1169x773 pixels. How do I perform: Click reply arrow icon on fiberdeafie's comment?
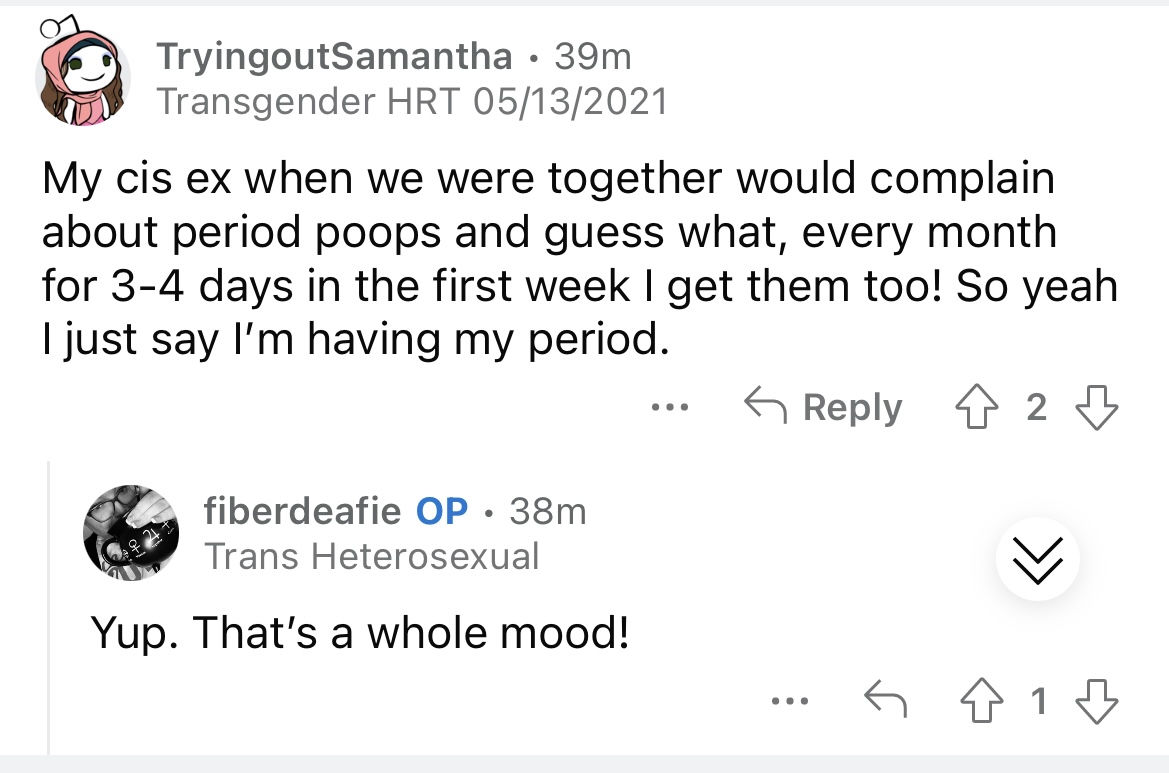(886, 699)
